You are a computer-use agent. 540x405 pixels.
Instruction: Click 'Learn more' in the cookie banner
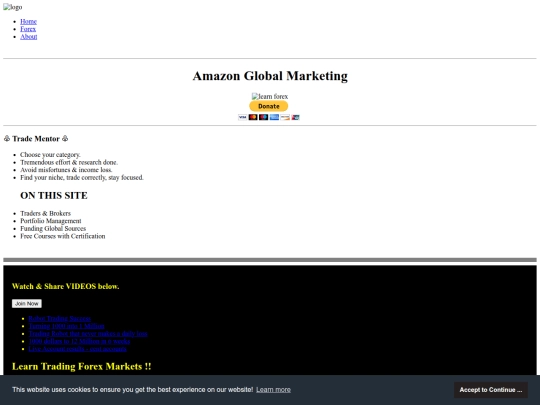coord(273,390)
